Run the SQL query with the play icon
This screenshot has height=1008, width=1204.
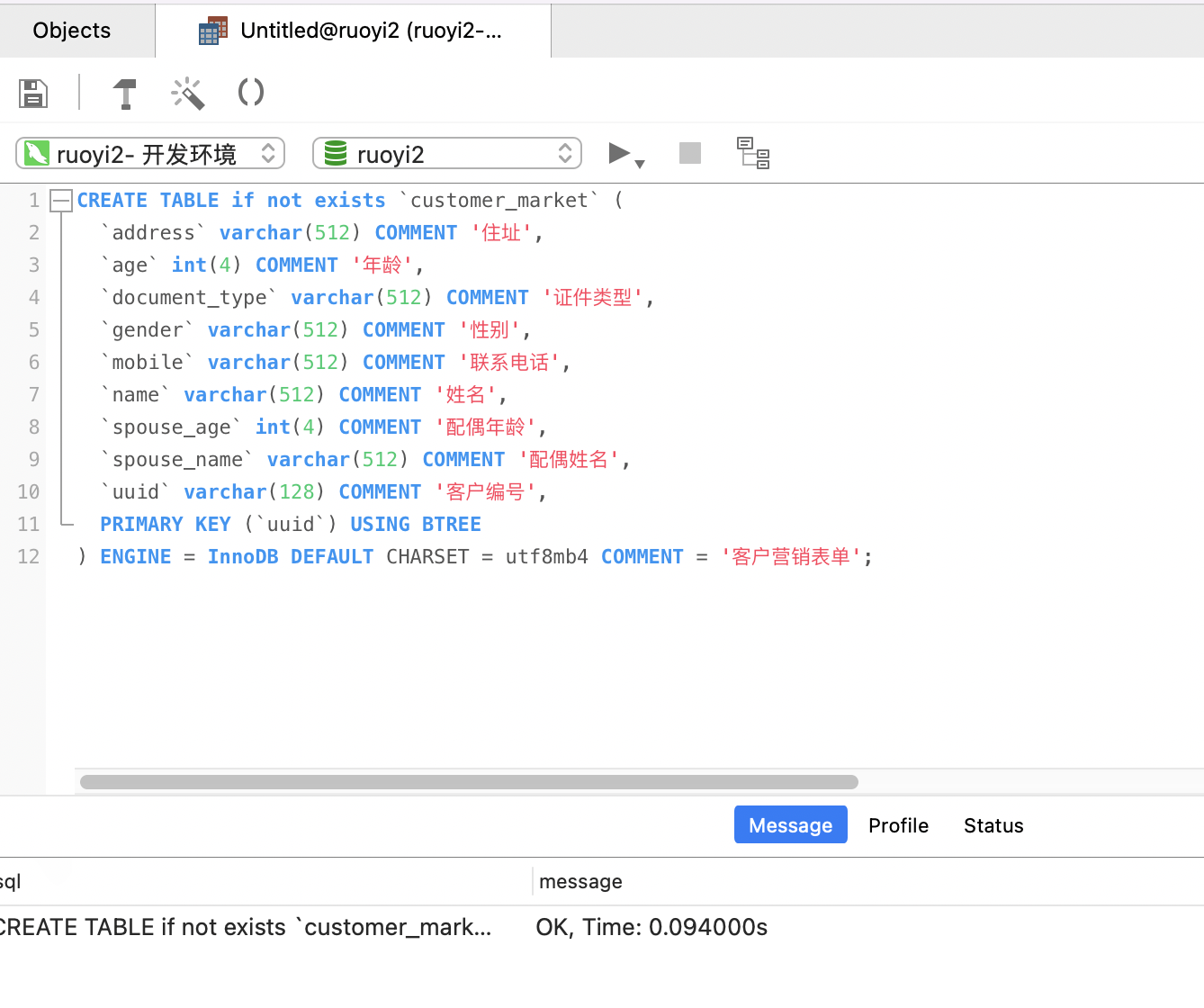pos(620,153)
